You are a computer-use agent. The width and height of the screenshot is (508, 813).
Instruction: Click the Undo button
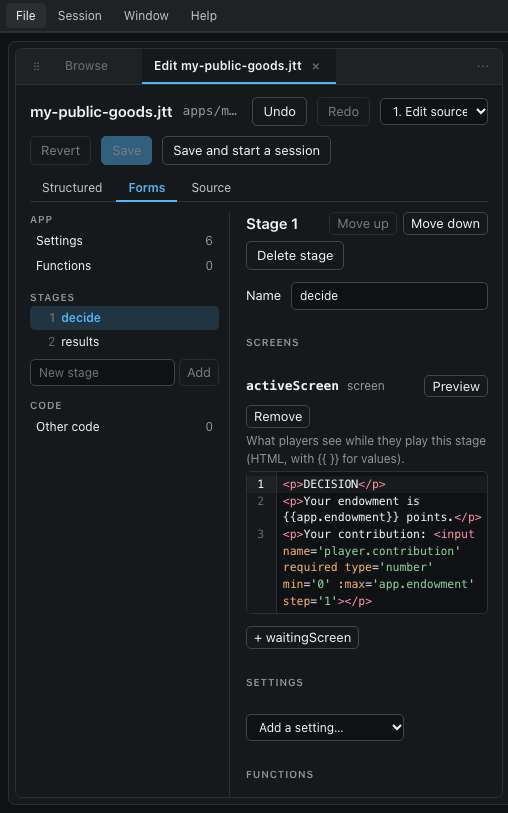pos(279,111)
